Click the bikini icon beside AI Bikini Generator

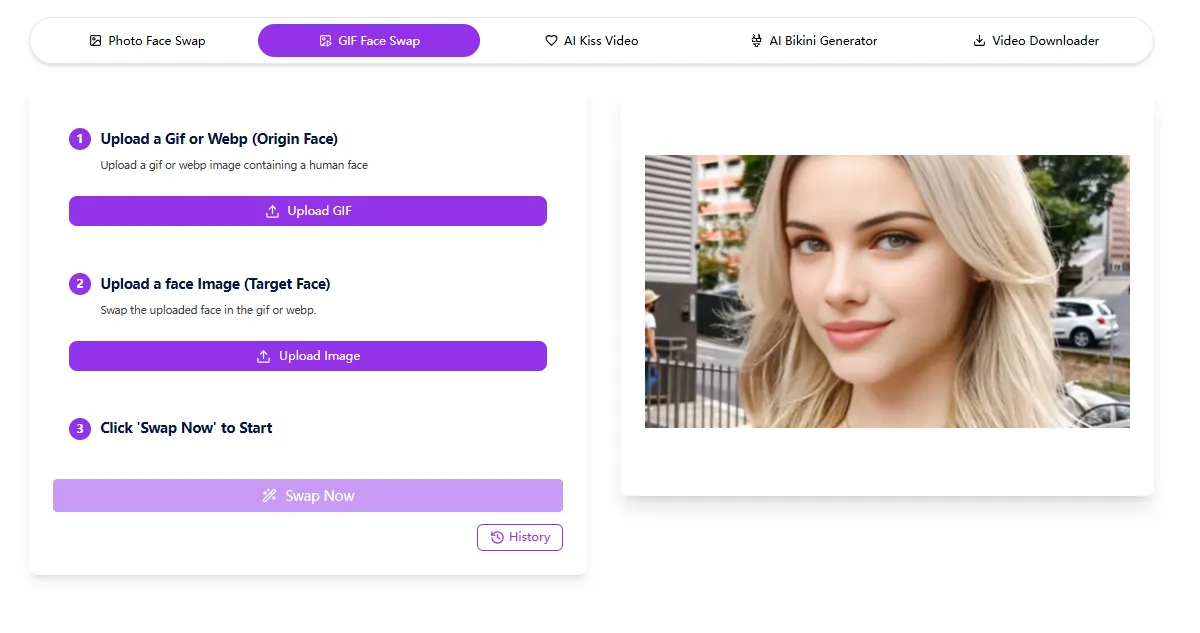[756, 41]
